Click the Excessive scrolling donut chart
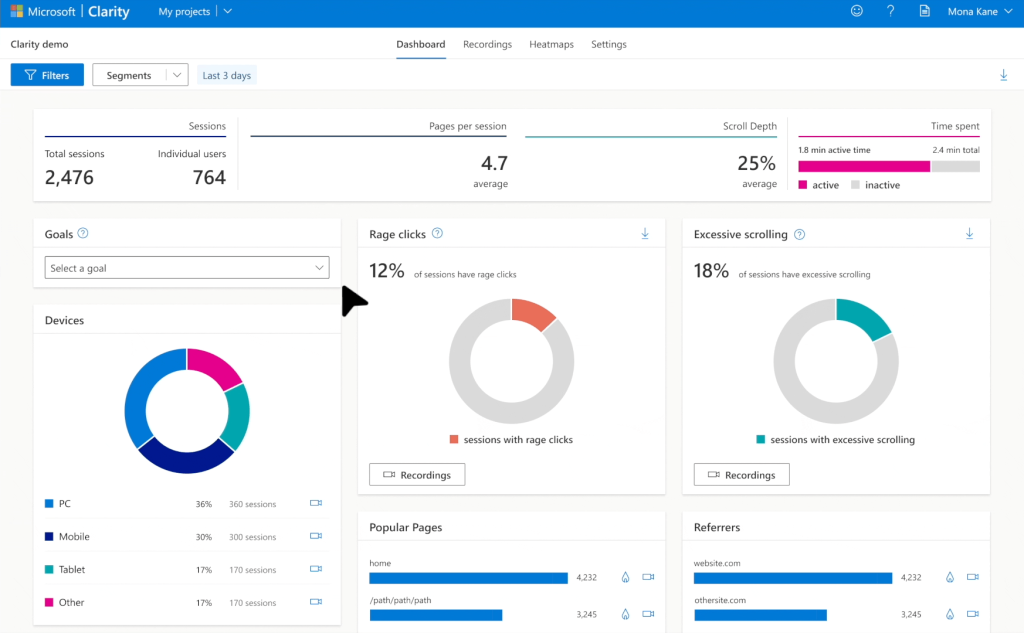The height and width of the screenshot is (633, 1024). 836,361
